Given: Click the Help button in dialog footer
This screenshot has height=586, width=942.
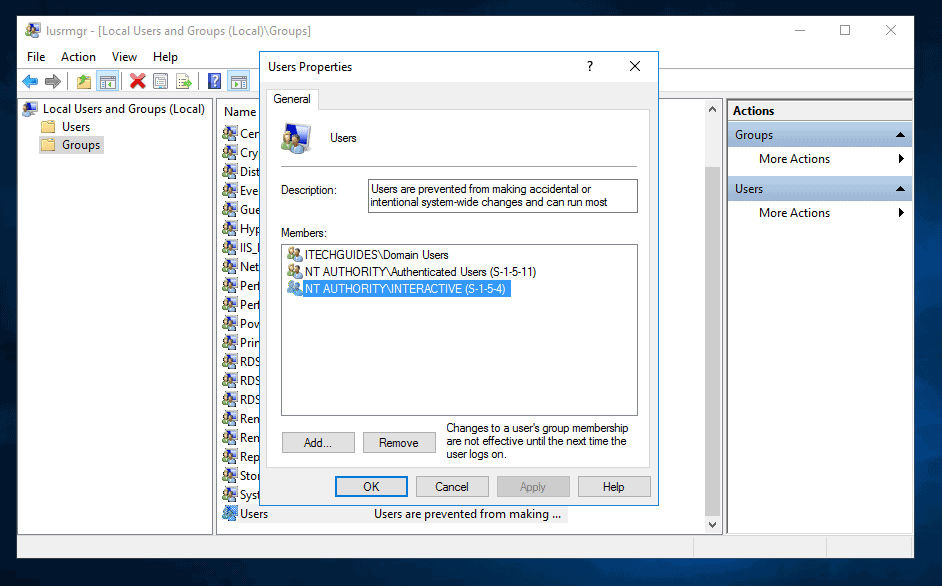Looking at the screenshot, I should pyautogui.click(x=614, y=487).
